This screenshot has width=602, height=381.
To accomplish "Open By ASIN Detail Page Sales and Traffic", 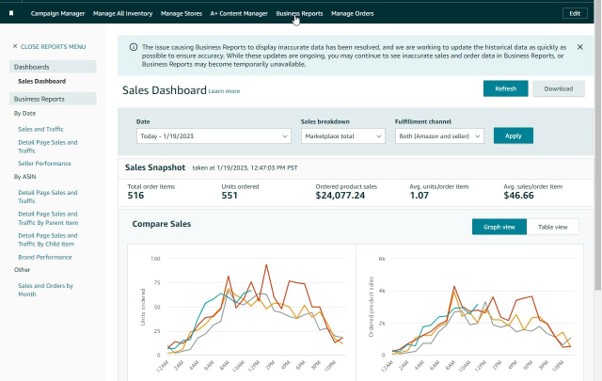I will point(48,197).
